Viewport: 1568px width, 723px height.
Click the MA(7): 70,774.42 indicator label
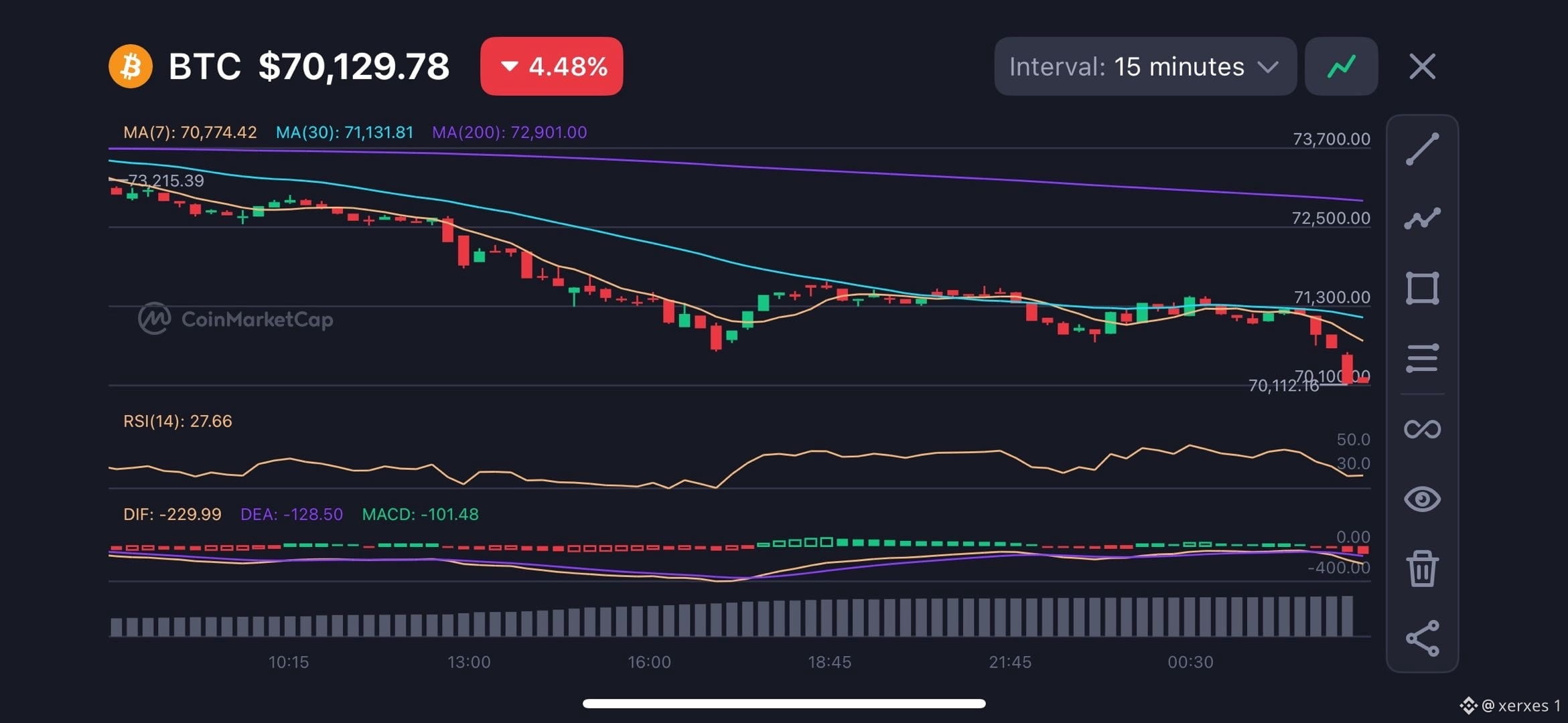190,133
